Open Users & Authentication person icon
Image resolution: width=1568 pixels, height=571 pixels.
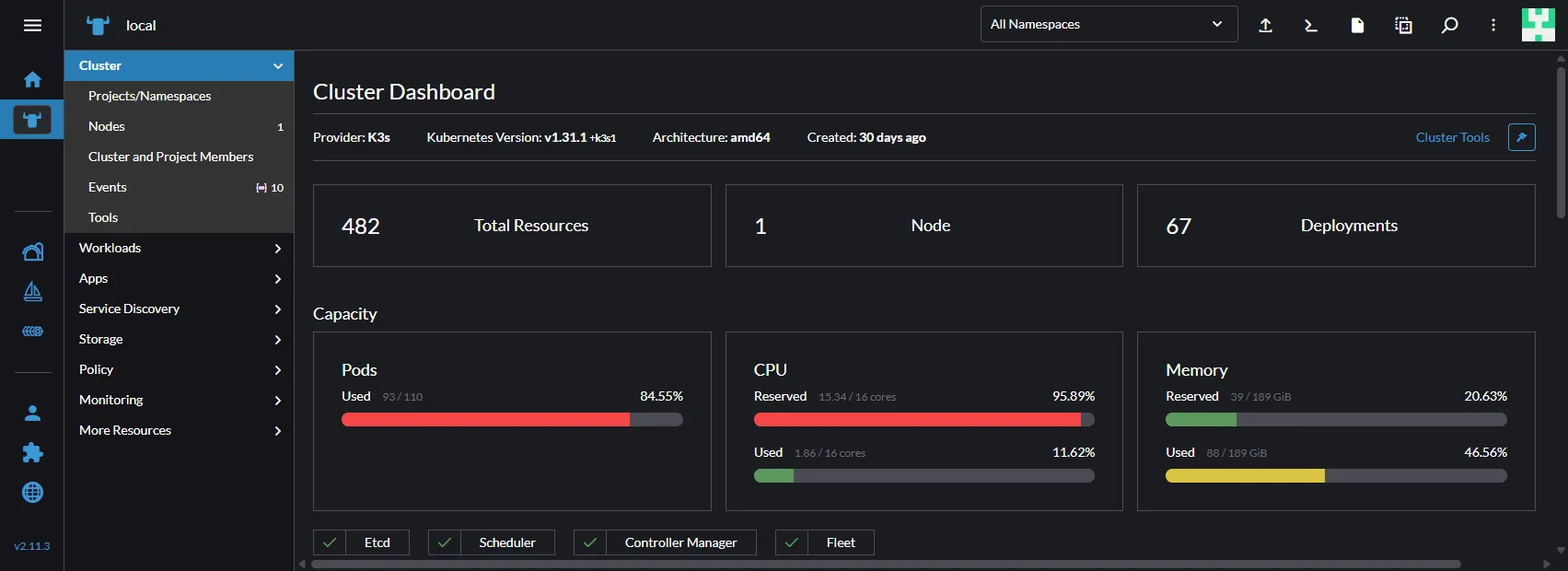point(32,413)
